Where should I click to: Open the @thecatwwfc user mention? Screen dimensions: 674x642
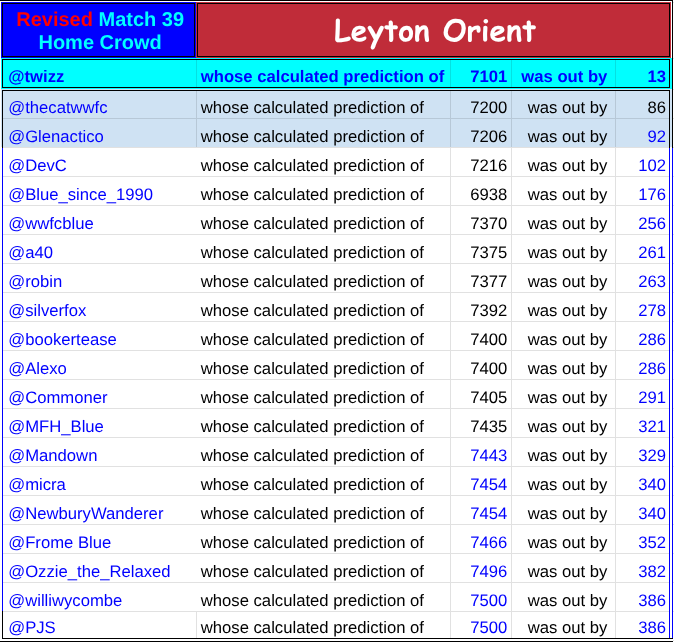pyautogui.click(x=58, y=107)
